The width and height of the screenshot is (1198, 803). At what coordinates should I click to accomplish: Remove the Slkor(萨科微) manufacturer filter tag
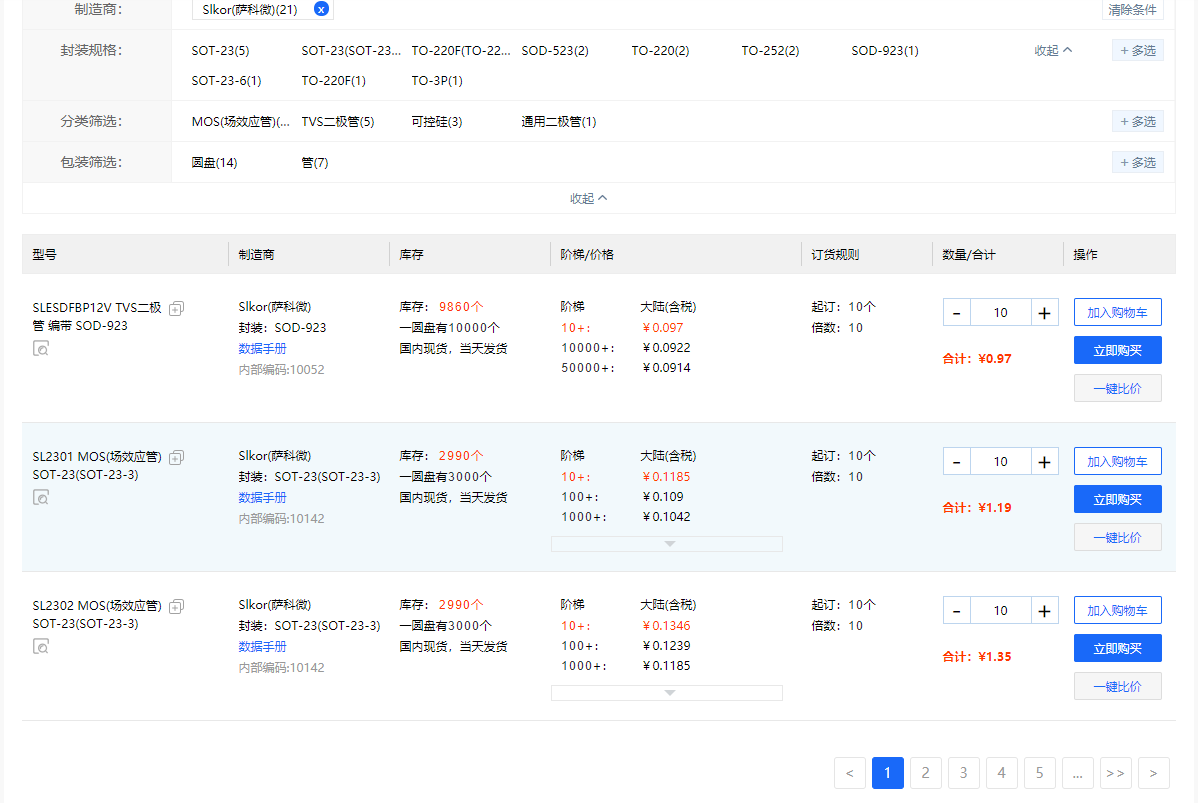320,9
